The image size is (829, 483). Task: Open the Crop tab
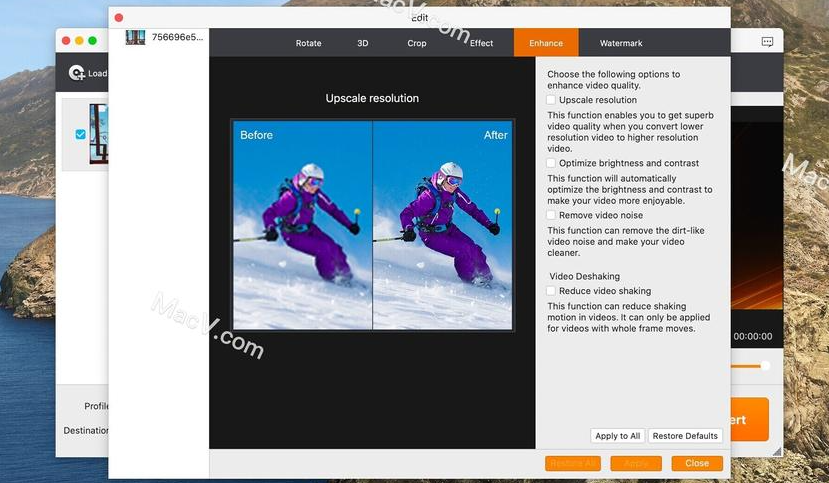coord(417,43)
